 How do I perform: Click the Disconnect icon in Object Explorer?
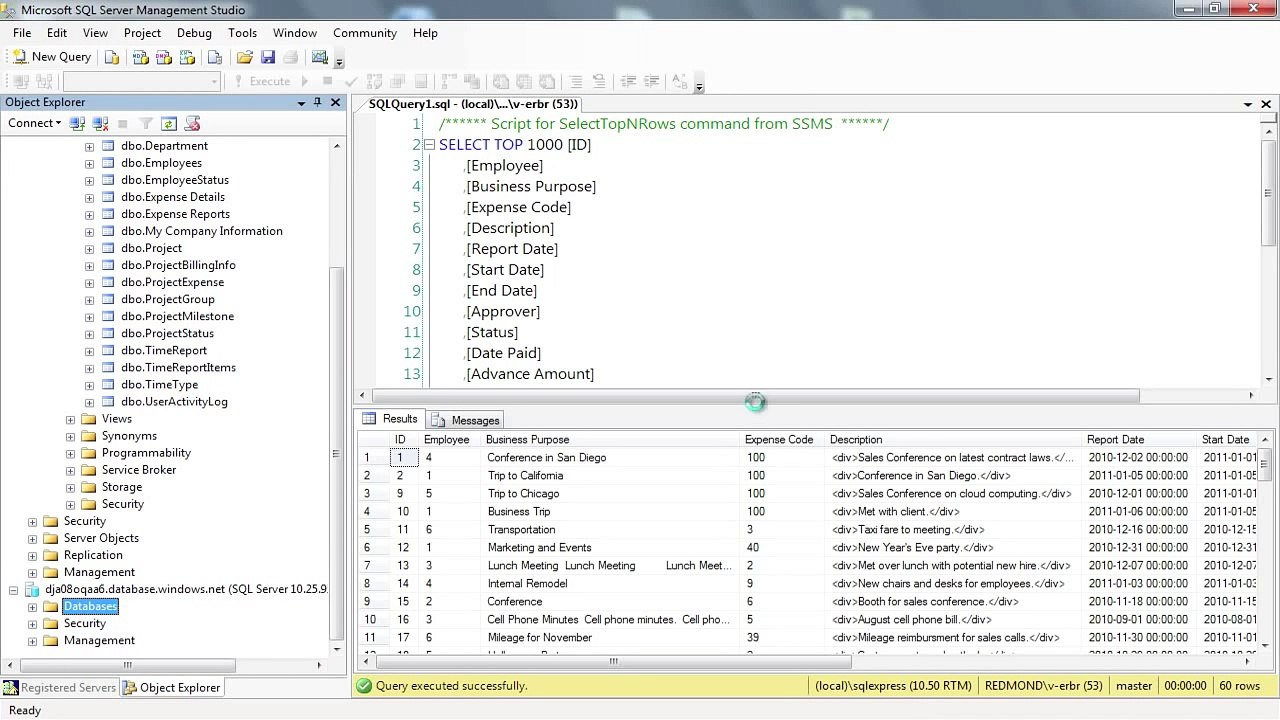click(x=100, y=123)
